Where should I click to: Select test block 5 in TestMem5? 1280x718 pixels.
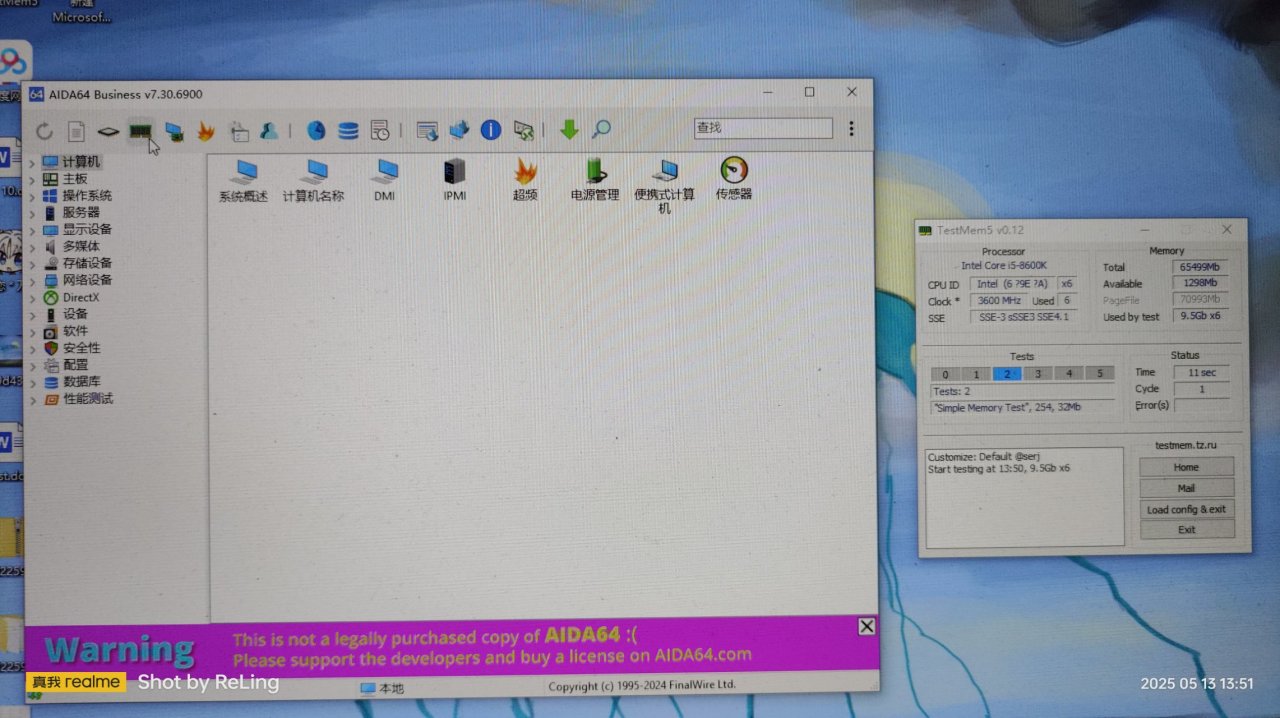pos(1100,373)
